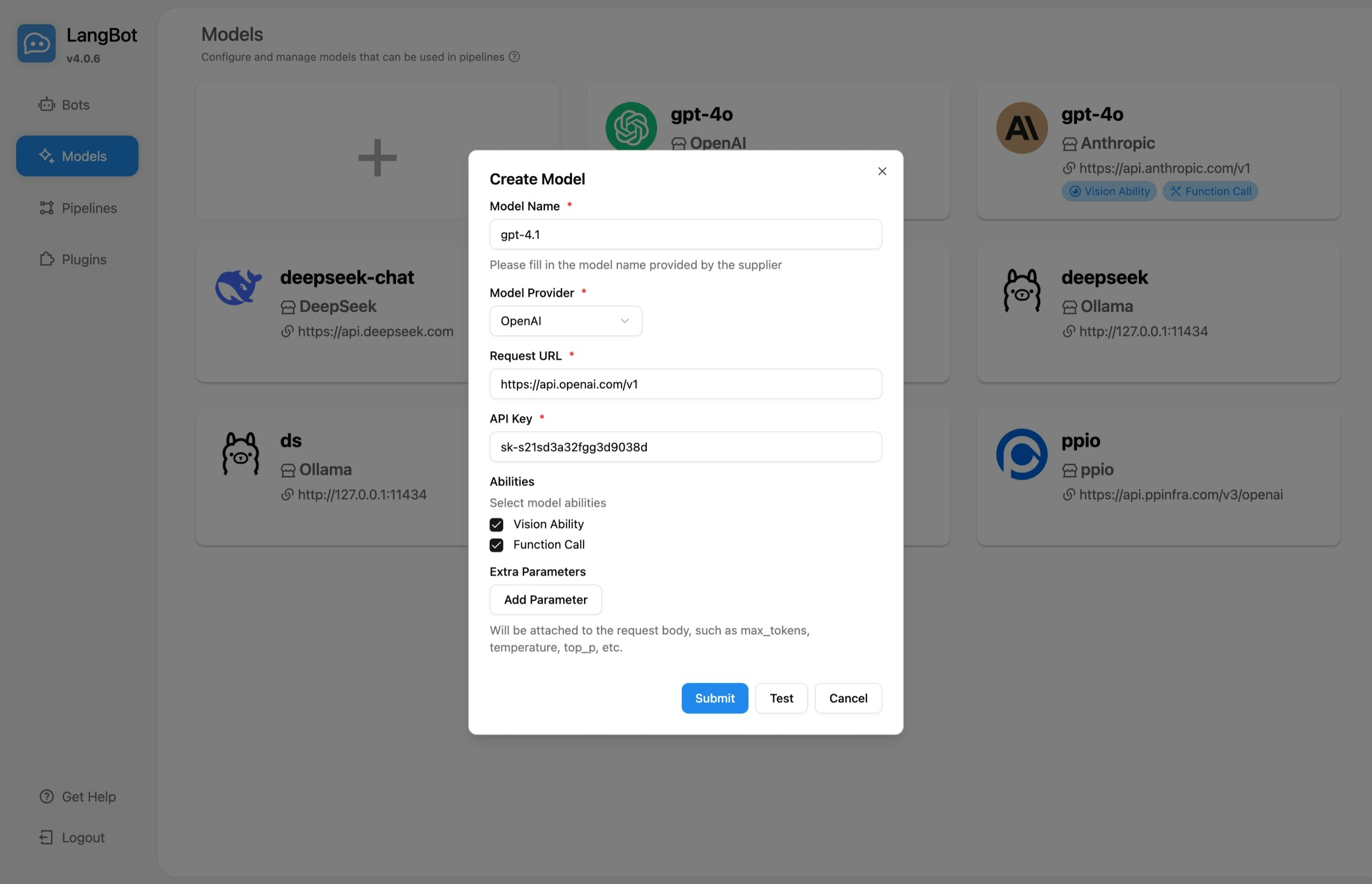1372x884 pixels.
Task: Click the Ollama logo on deepseek card
Action: [x=1022, y=290]
